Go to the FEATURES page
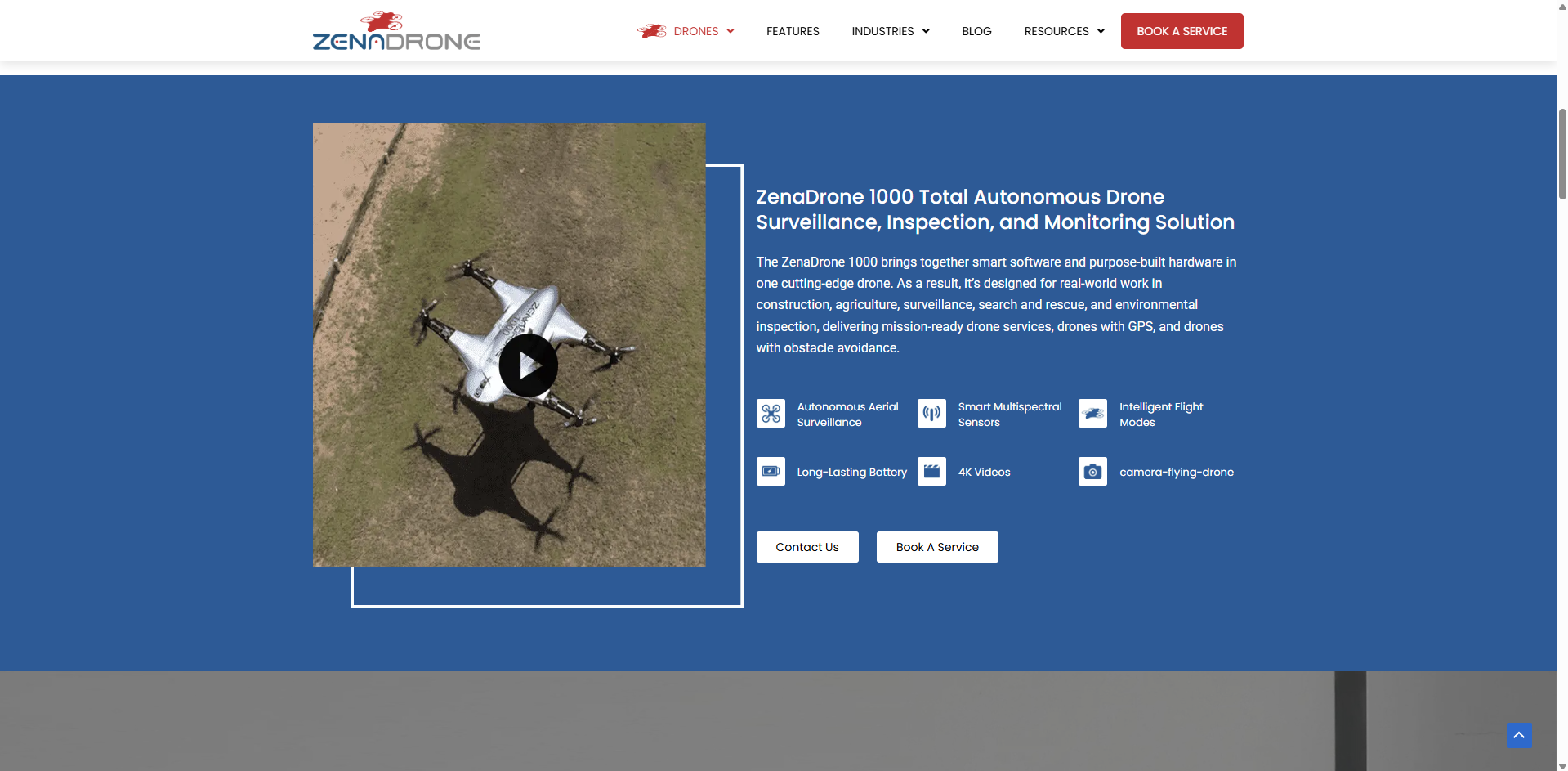1568x771 pixels. [793, 31]
